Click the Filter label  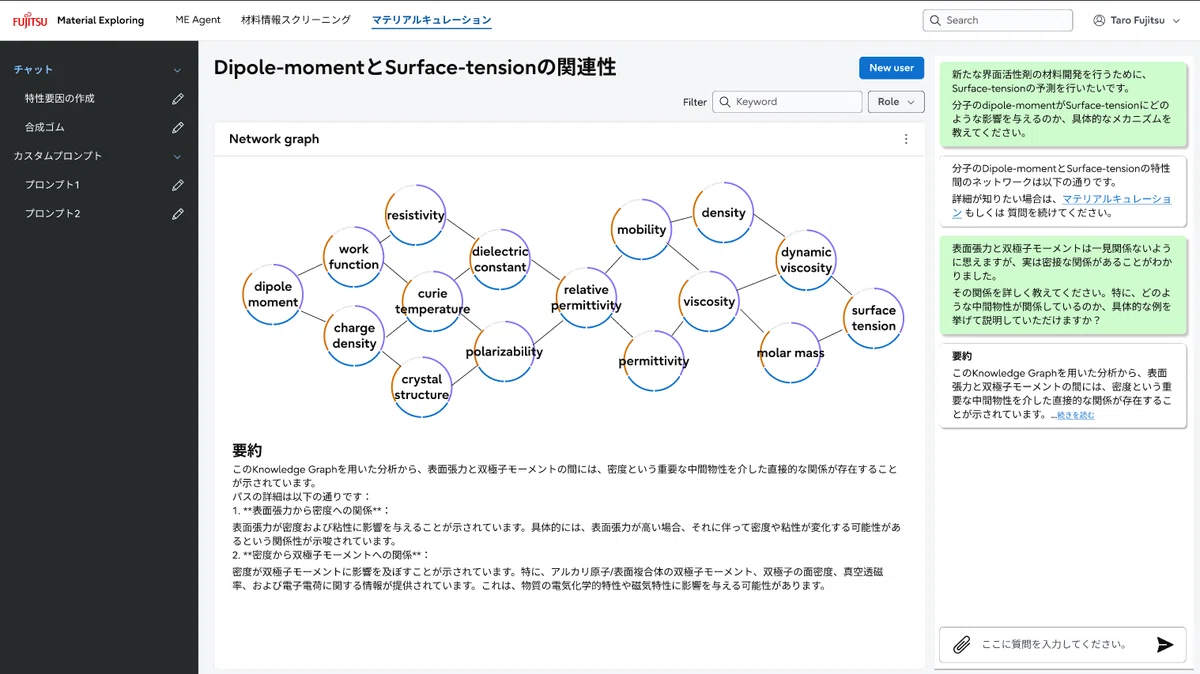(695, 102)
